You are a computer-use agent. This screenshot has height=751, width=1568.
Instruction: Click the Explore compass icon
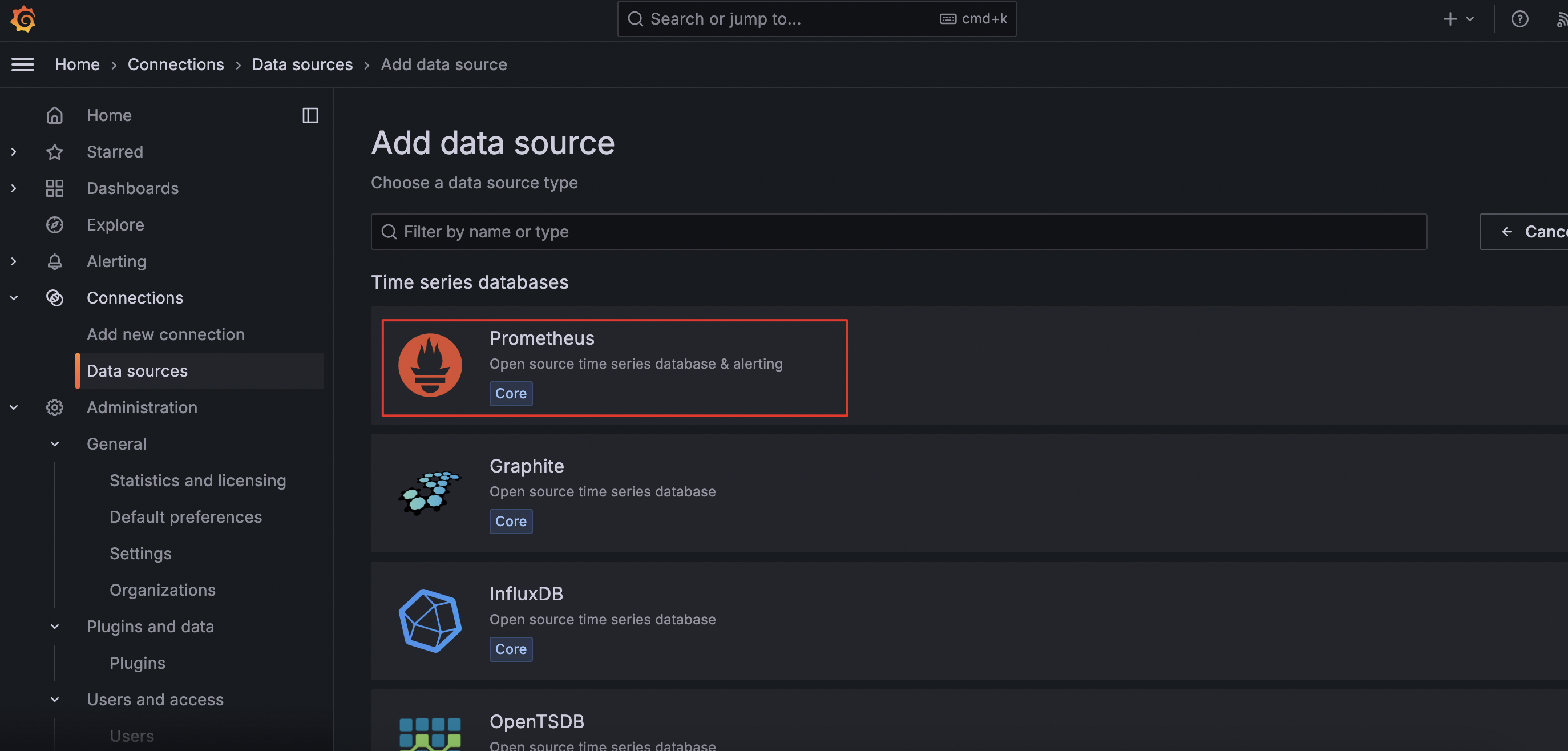(55, 225)
